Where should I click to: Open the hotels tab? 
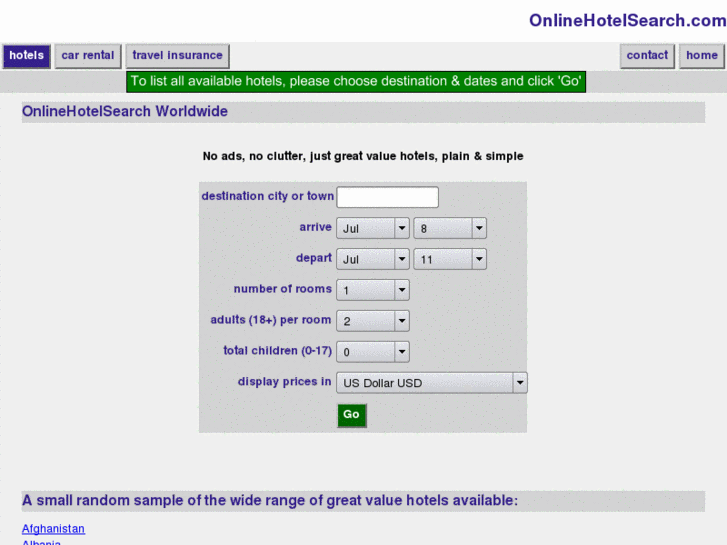26,56
